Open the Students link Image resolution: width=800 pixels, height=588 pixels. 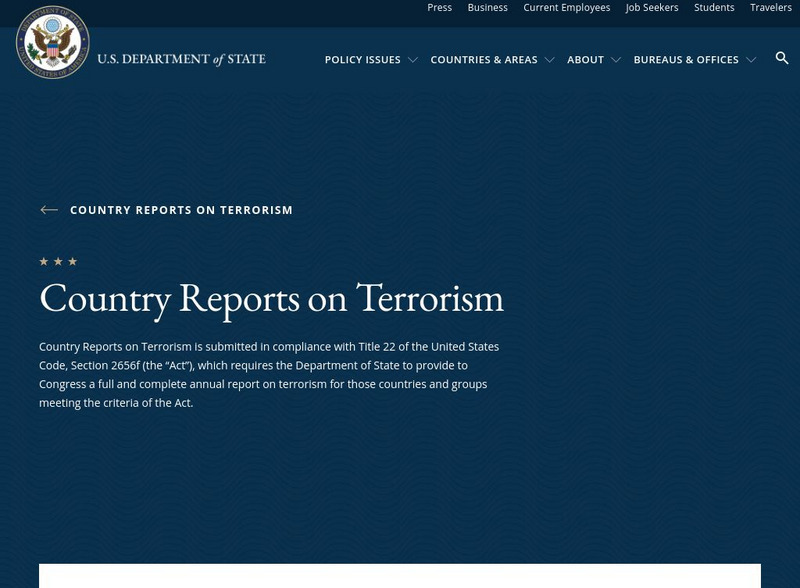[714, 8]
